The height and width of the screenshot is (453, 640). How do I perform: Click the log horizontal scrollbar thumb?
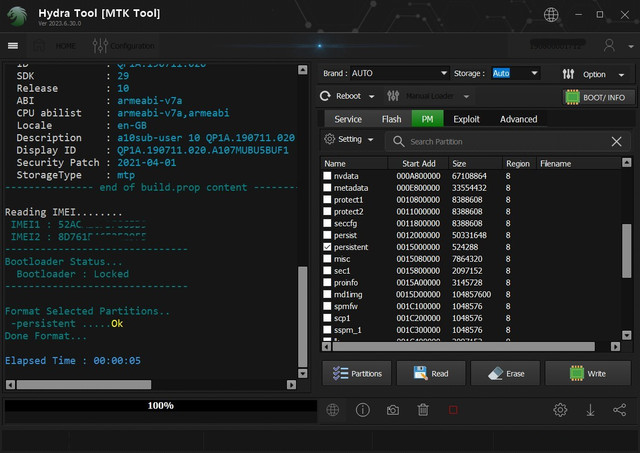pyautogui.click(x=84, y=384)
